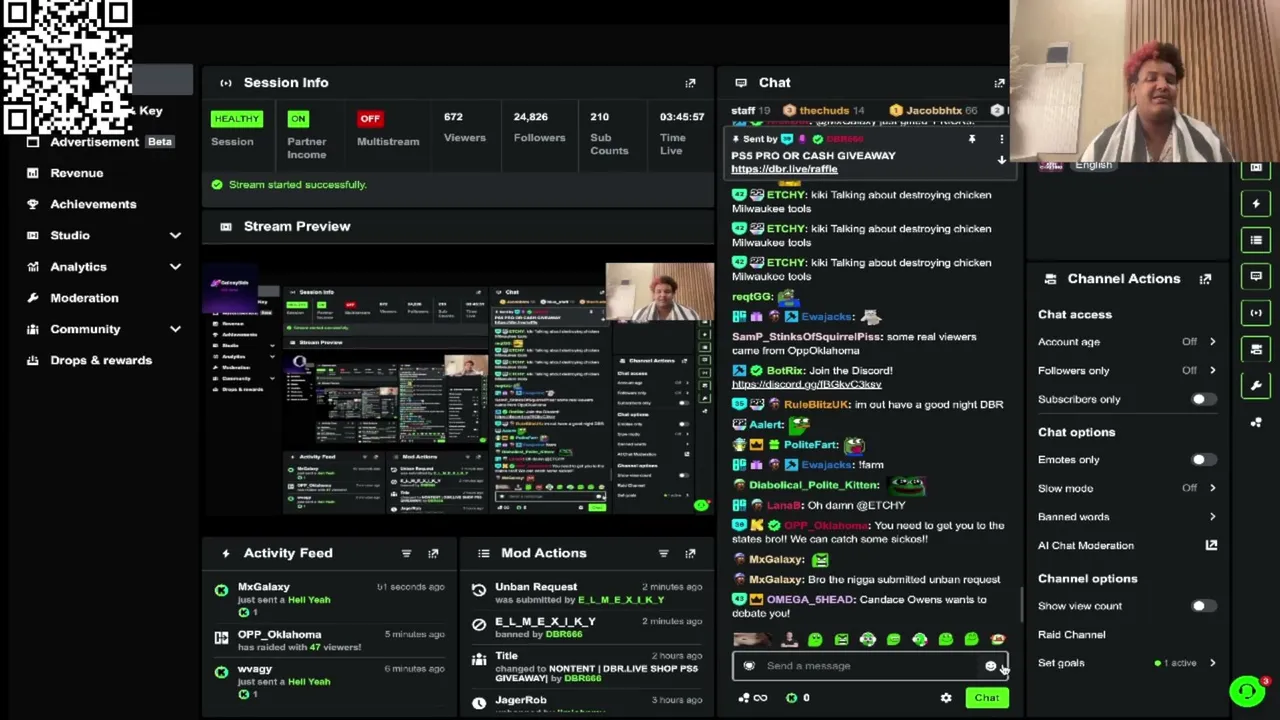The image size is (1280, 720).
Task: Click DBR666 in the ban entry
Action: point(564,634)
